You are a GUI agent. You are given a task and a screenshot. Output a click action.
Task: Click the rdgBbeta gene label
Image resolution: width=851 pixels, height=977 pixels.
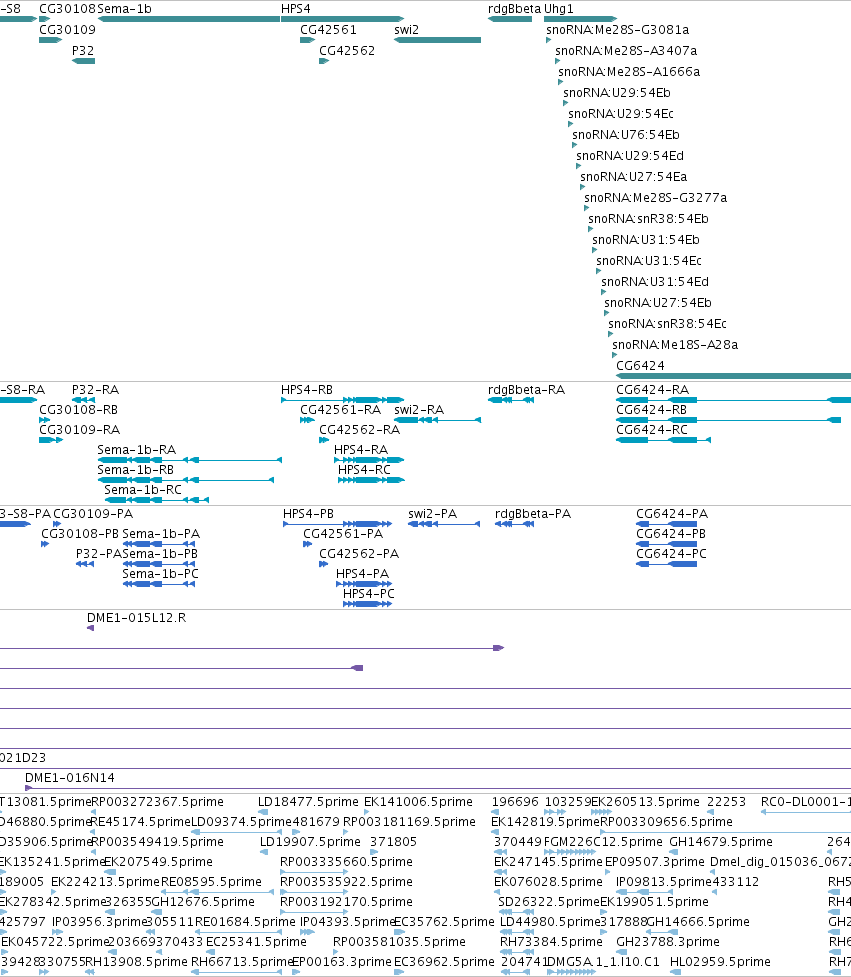(x=515, y=9)
